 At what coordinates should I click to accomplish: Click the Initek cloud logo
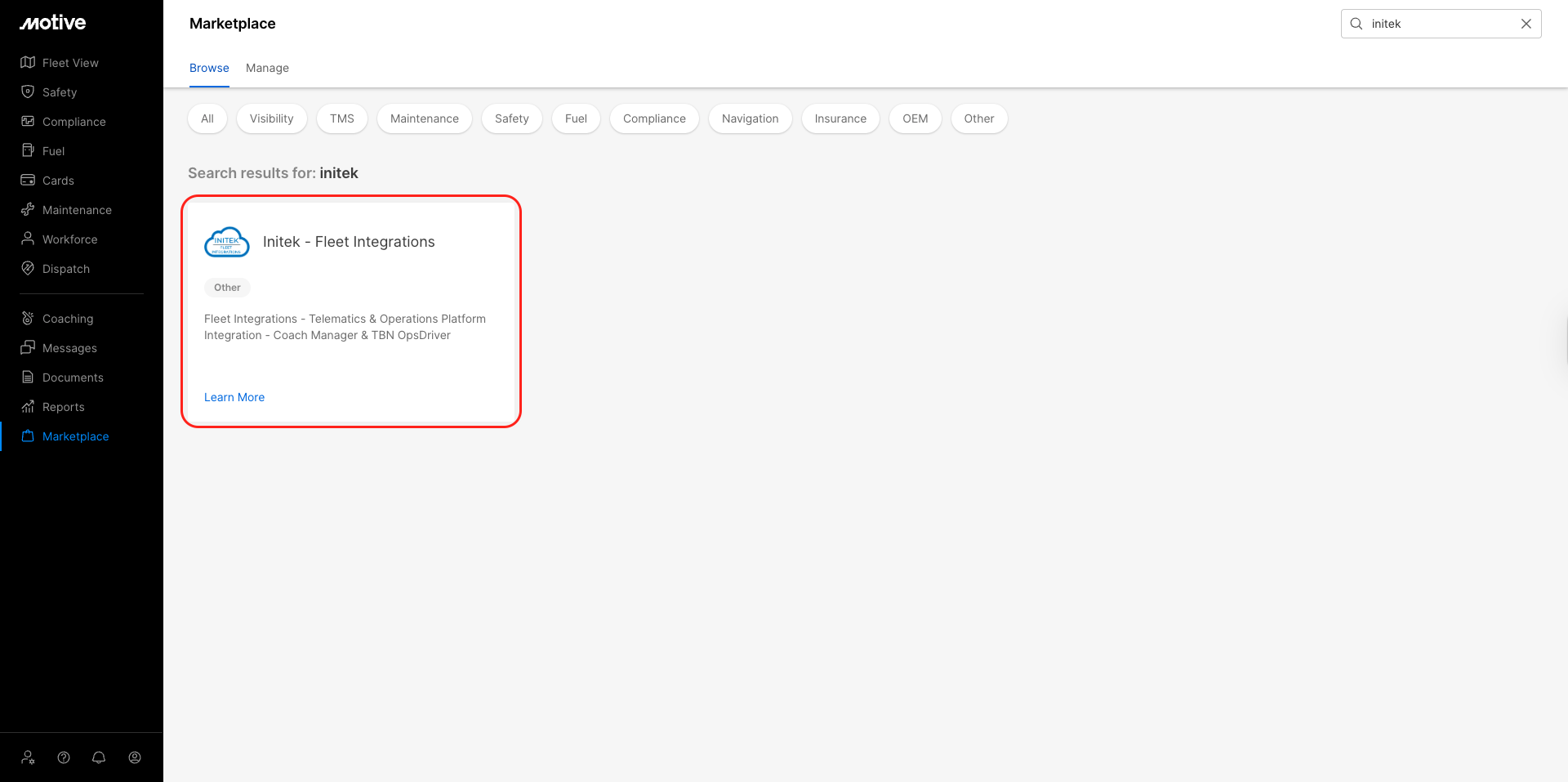pyautogui.click(x=226, y=242)
